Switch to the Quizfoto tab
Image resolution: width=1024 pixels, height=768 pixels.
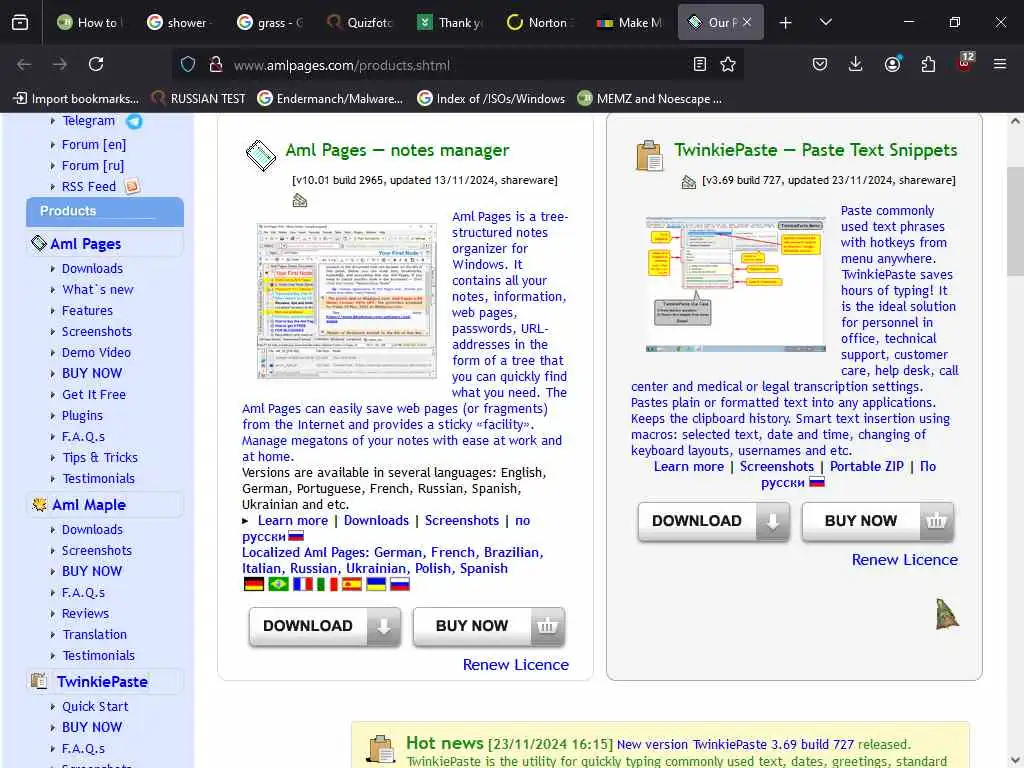(x=359, y=22)
